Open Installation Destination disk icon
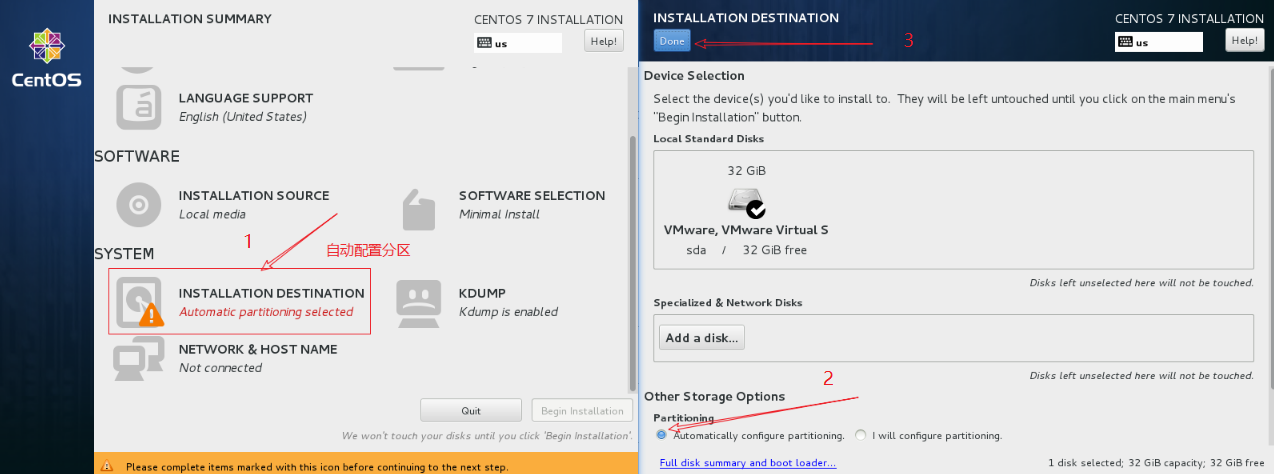This screenshot has height=474, width=1274. pos(139,302)
